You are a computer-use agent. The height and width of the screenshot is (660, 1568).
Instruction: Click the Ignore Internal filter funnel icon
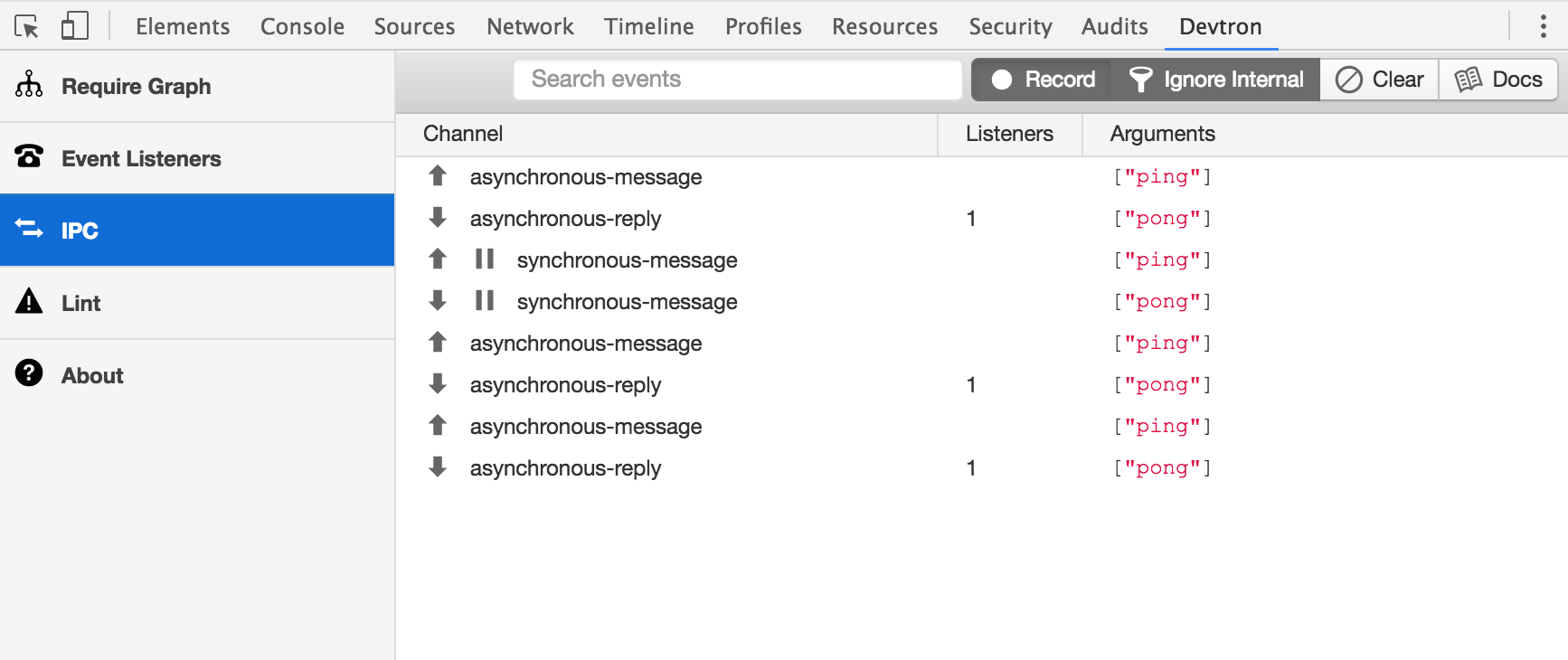coord(1141,80)
